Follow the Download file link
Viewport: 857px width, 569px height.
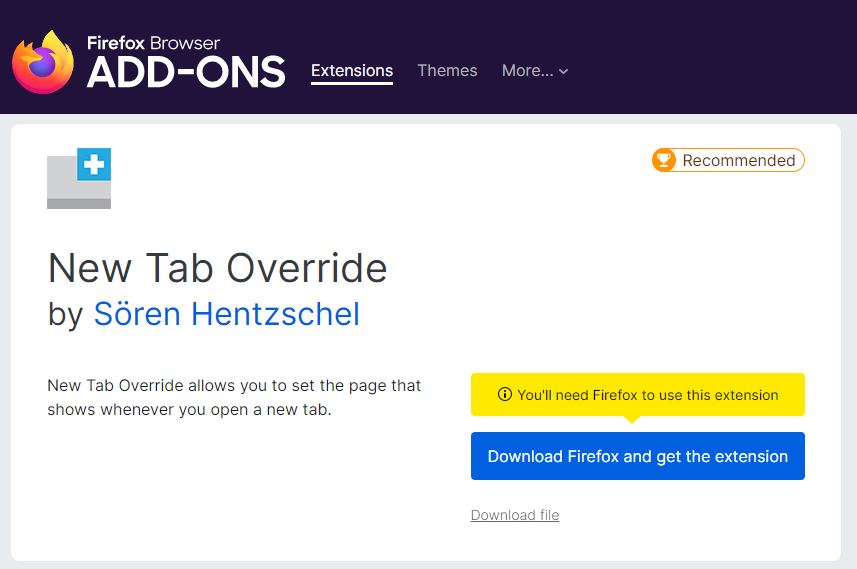[515, 515]
